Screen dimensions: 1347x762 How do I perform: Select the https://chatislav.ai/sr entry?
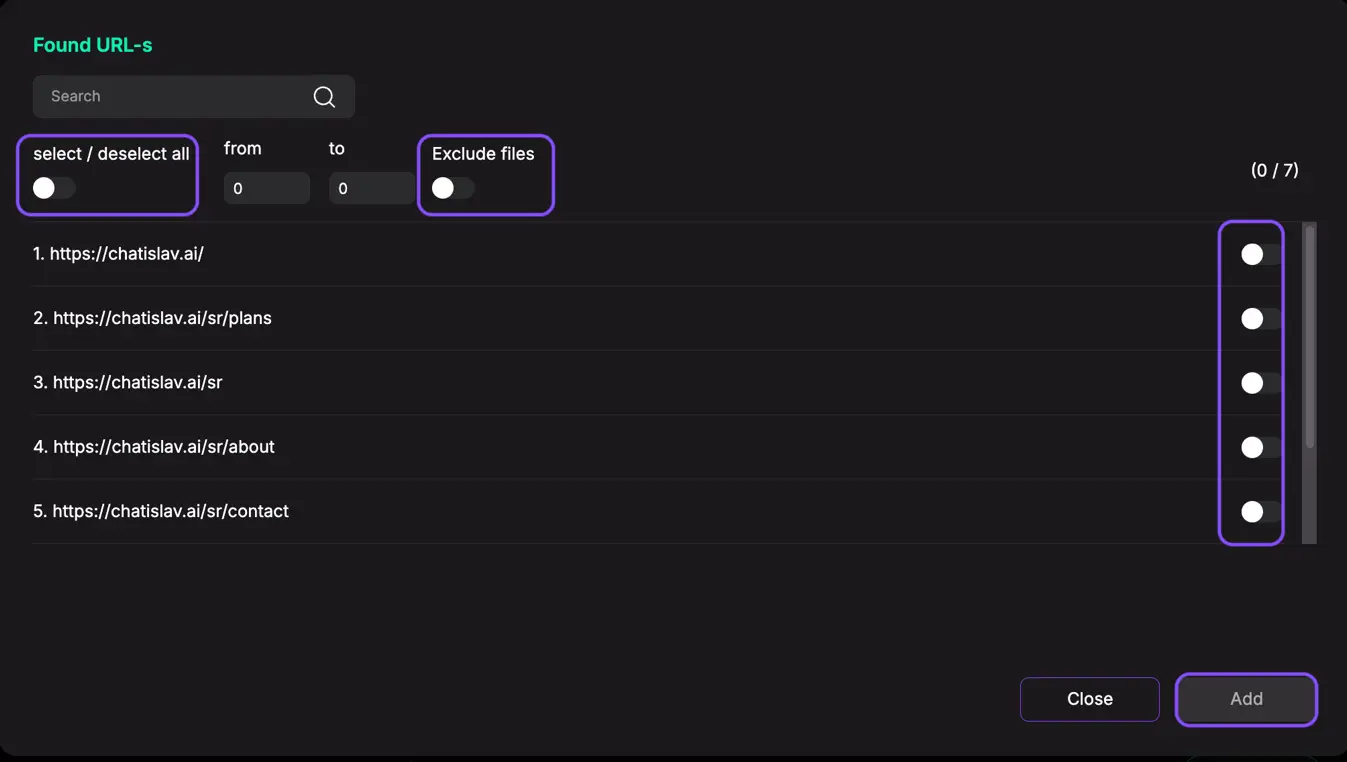pos(127,382)
